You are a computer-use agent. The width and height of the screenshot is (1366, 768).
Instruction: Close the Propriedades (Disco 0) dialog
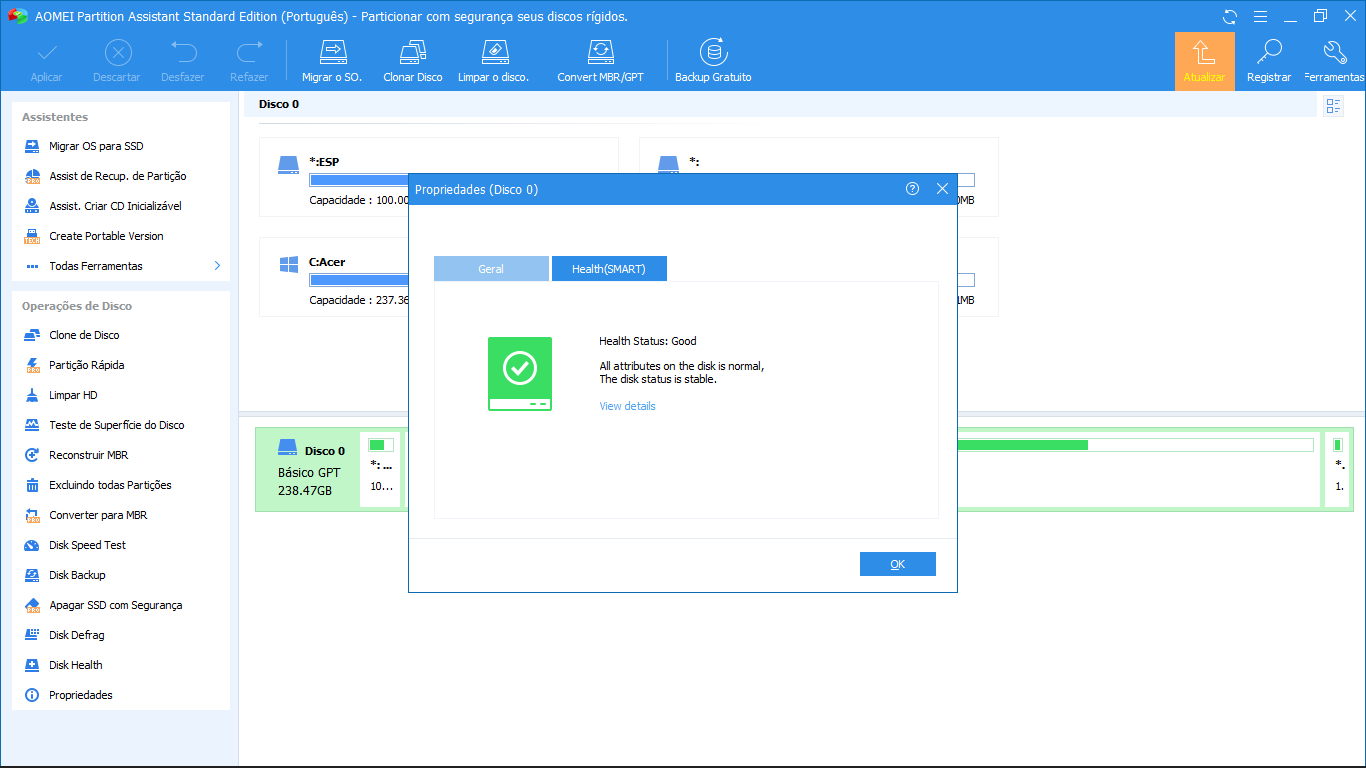click(x=942, y=189)
